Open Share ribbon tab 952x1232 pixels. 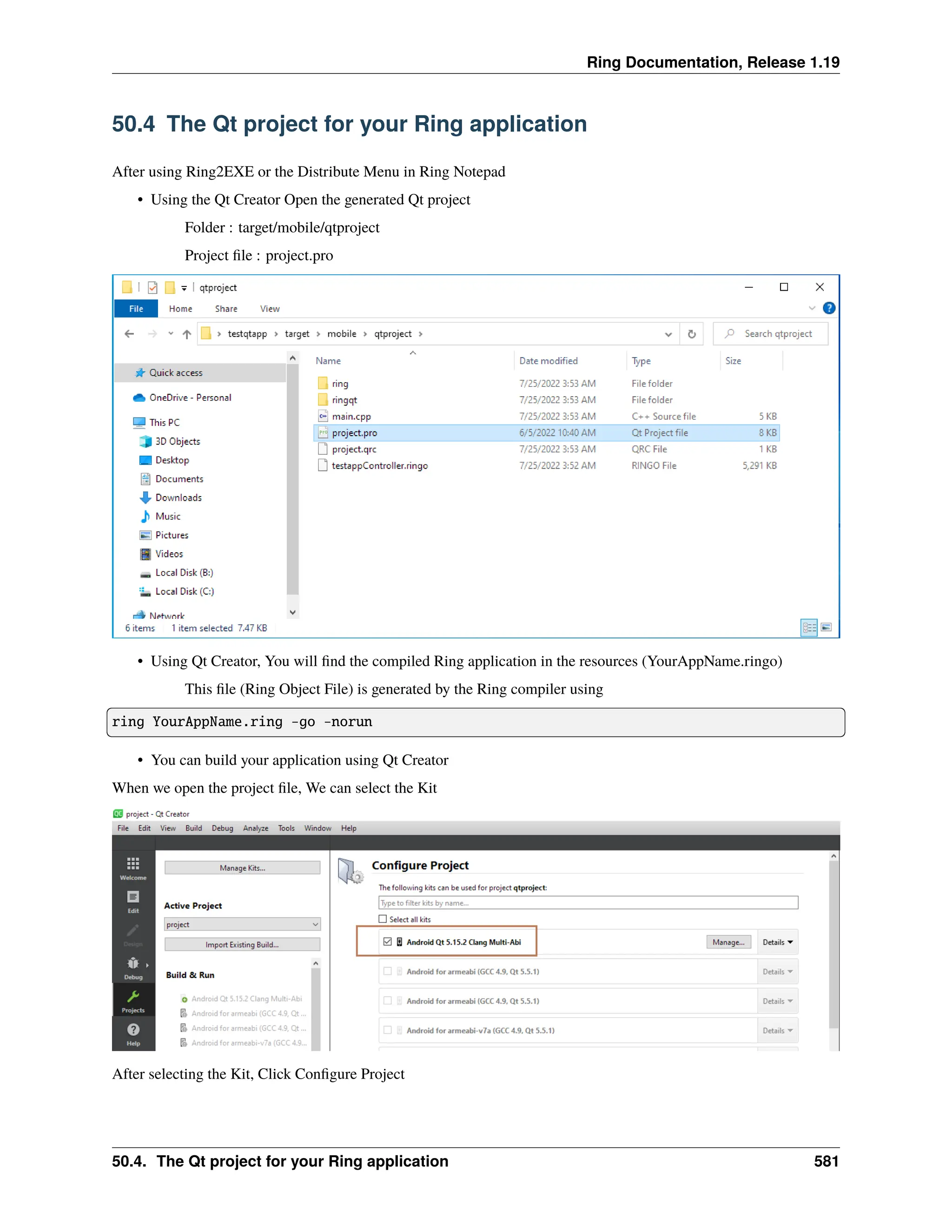[x=226, y=309]
